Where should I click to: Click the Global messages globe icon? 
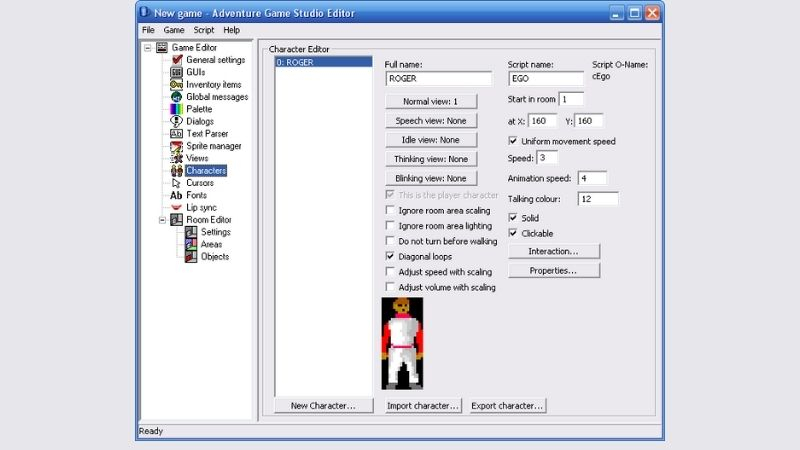177,96
